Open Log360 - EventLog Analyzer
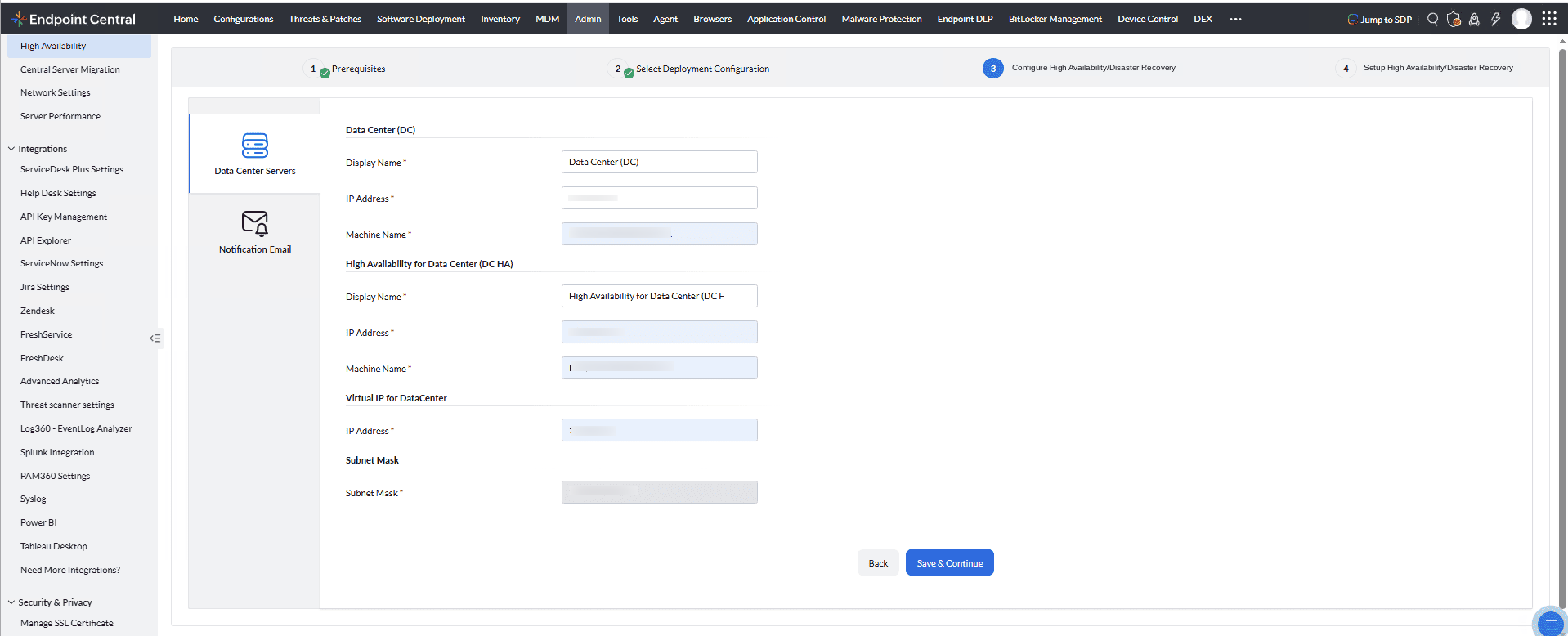This screenshot has height=636, width=1568. [76, 428]
